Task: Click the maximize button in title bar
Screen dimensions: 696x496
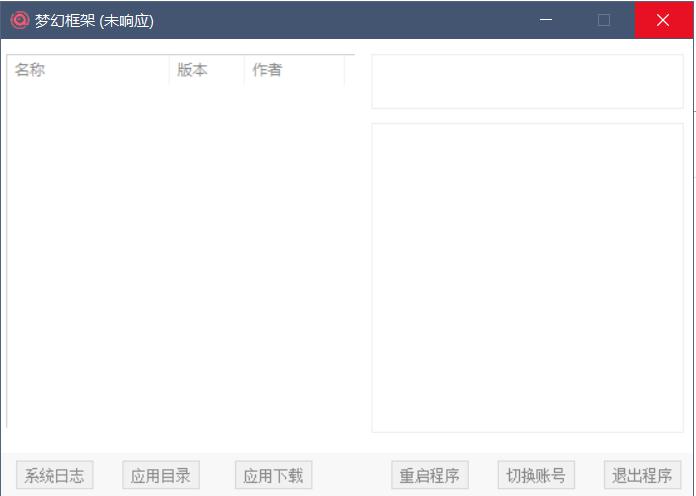Action: pos(604,20)
